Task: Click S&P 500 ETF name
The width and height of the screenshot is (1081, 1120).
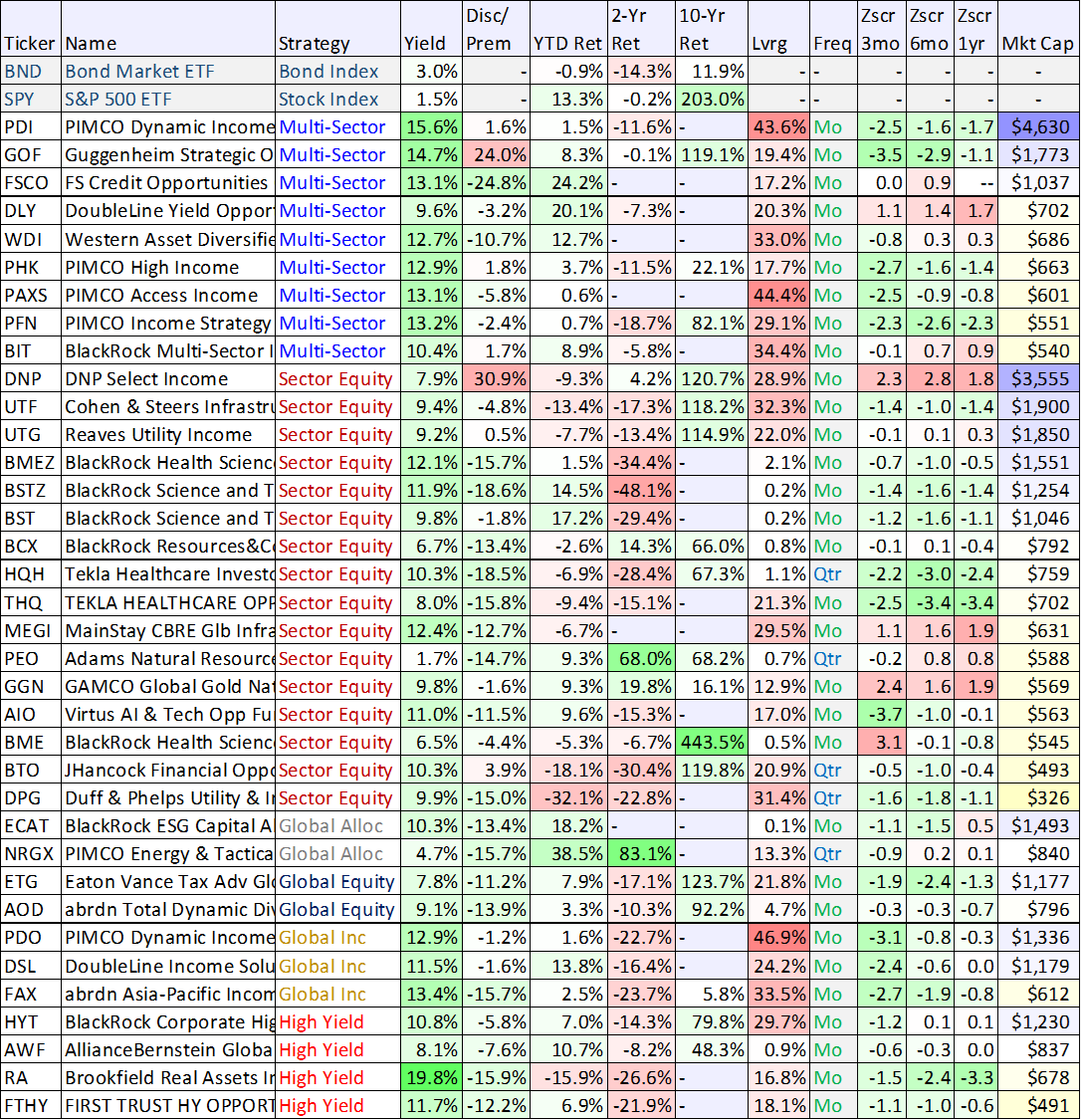Action: tap(168, 100)
